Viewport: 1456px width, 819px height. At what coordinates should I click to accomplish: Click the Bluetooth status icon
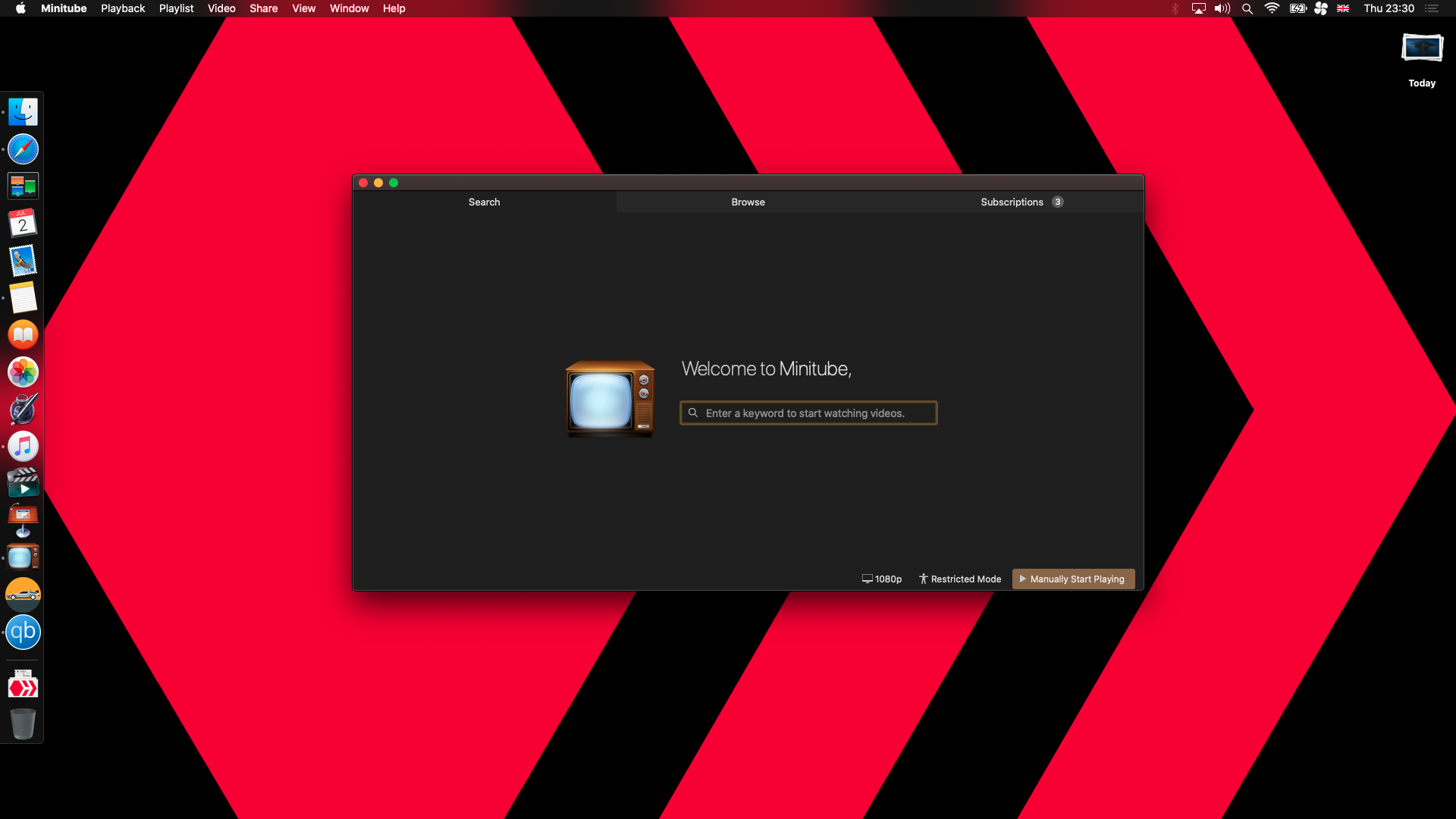pyautogui.click(x=1175, y=8)
